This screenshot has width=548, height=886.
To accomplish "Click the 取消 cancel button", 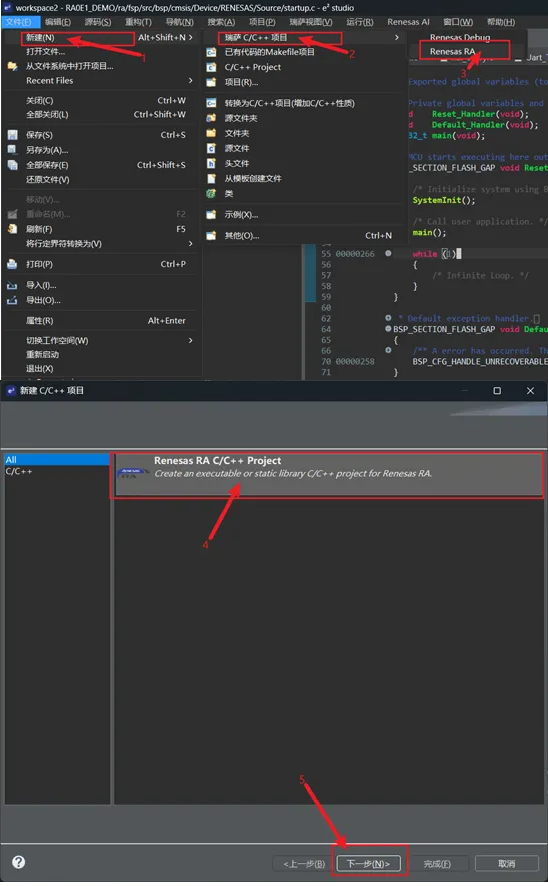I will pos(506,863).
